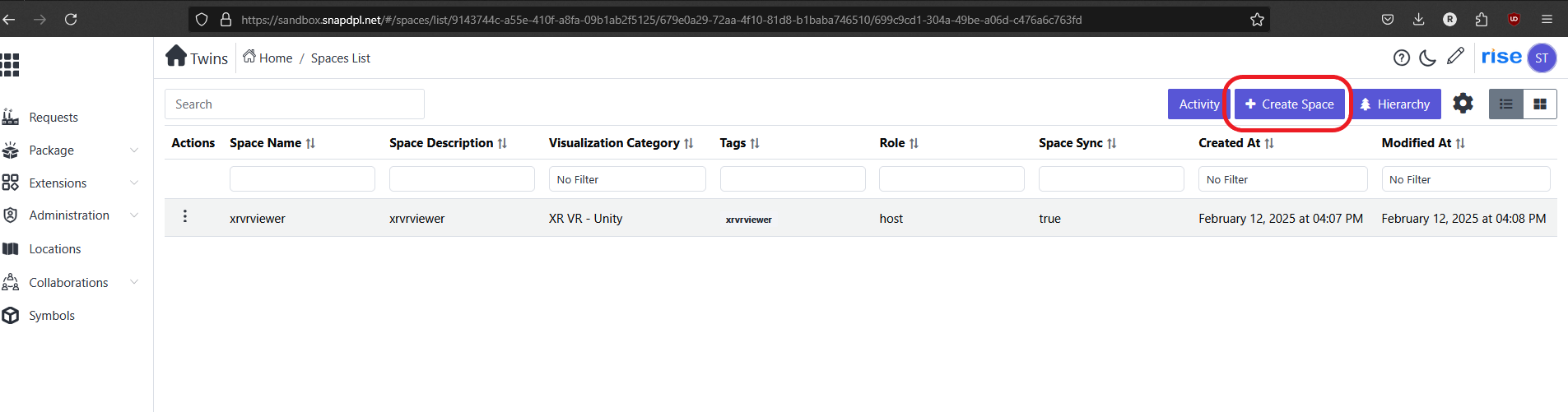
Task: Focus the Role filter field
Action: [x=952, y=179]
